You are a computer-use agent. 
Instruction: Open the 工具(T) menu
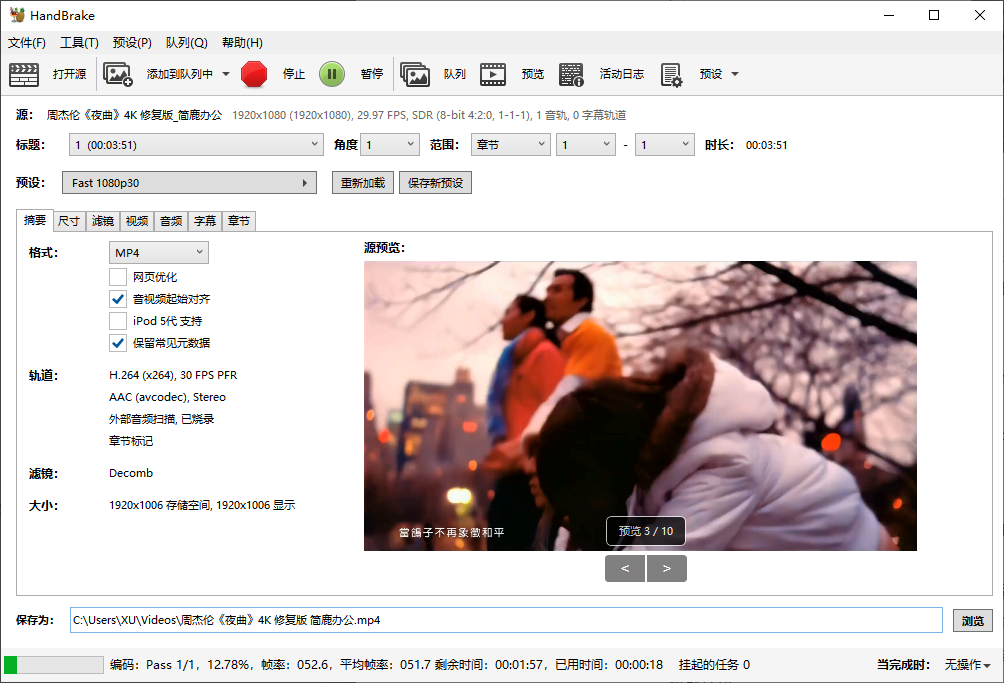79,43
